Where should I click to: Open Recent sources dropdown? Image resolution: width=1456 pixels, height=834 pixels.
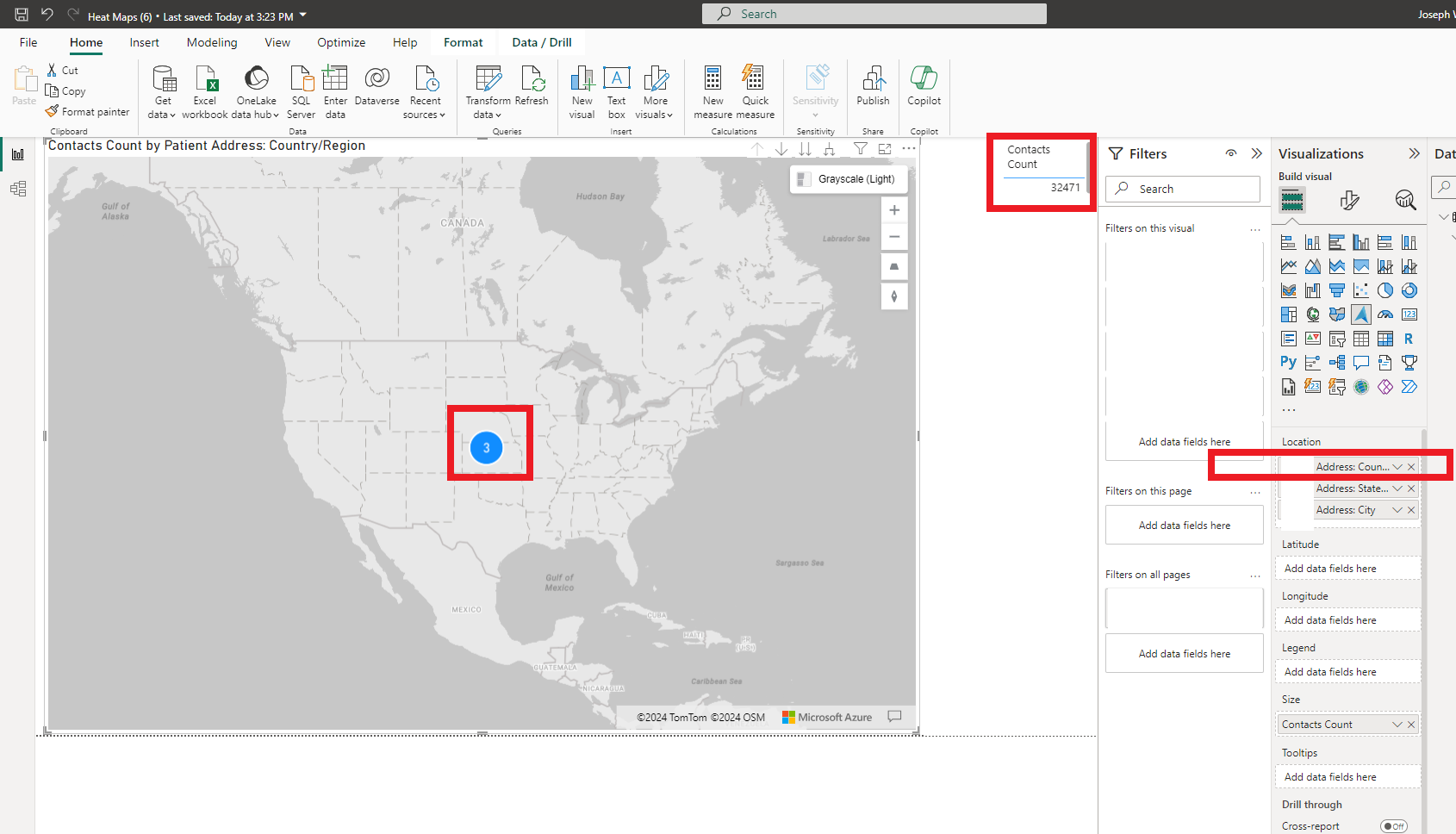(425, 92)
